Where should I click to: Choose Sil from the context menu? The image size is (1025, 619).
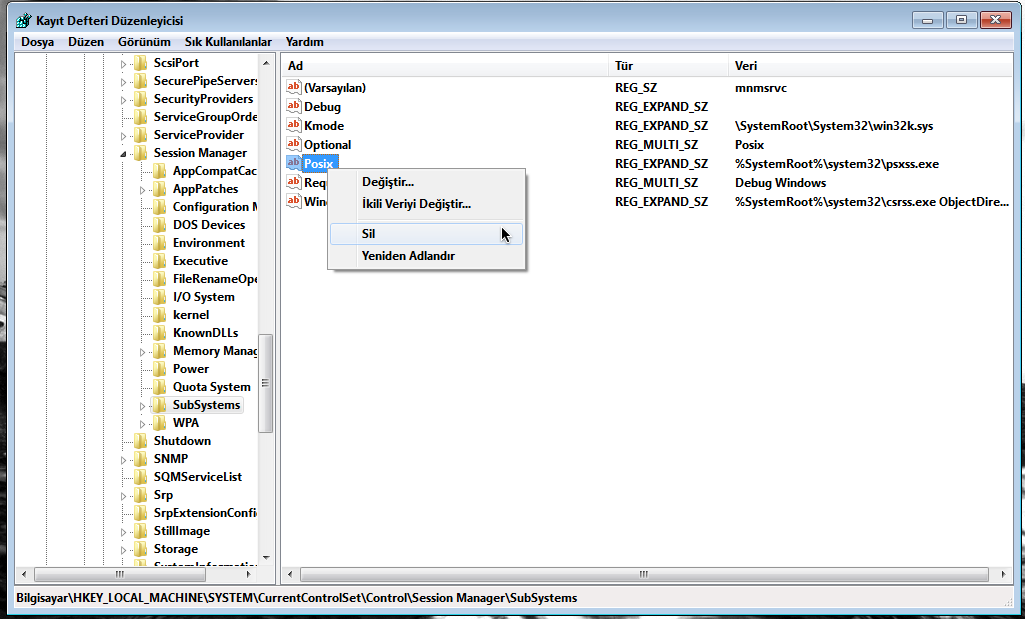coord(426,234)
